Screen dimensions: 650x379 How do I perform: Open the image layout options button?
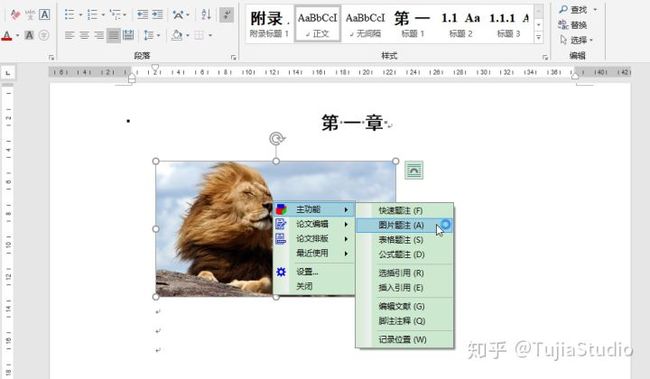(x=414, y=170)
